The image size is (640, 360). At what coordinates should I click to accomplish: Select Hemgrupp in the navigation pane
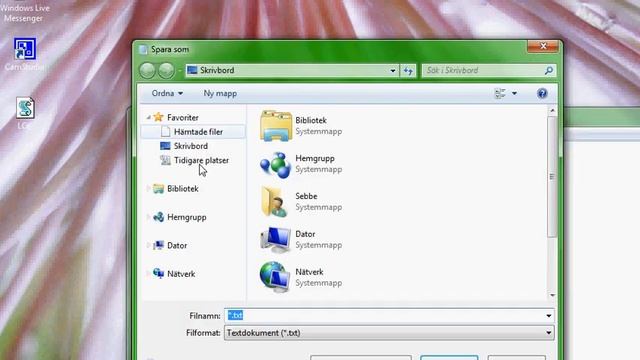(x=187, y=217)
